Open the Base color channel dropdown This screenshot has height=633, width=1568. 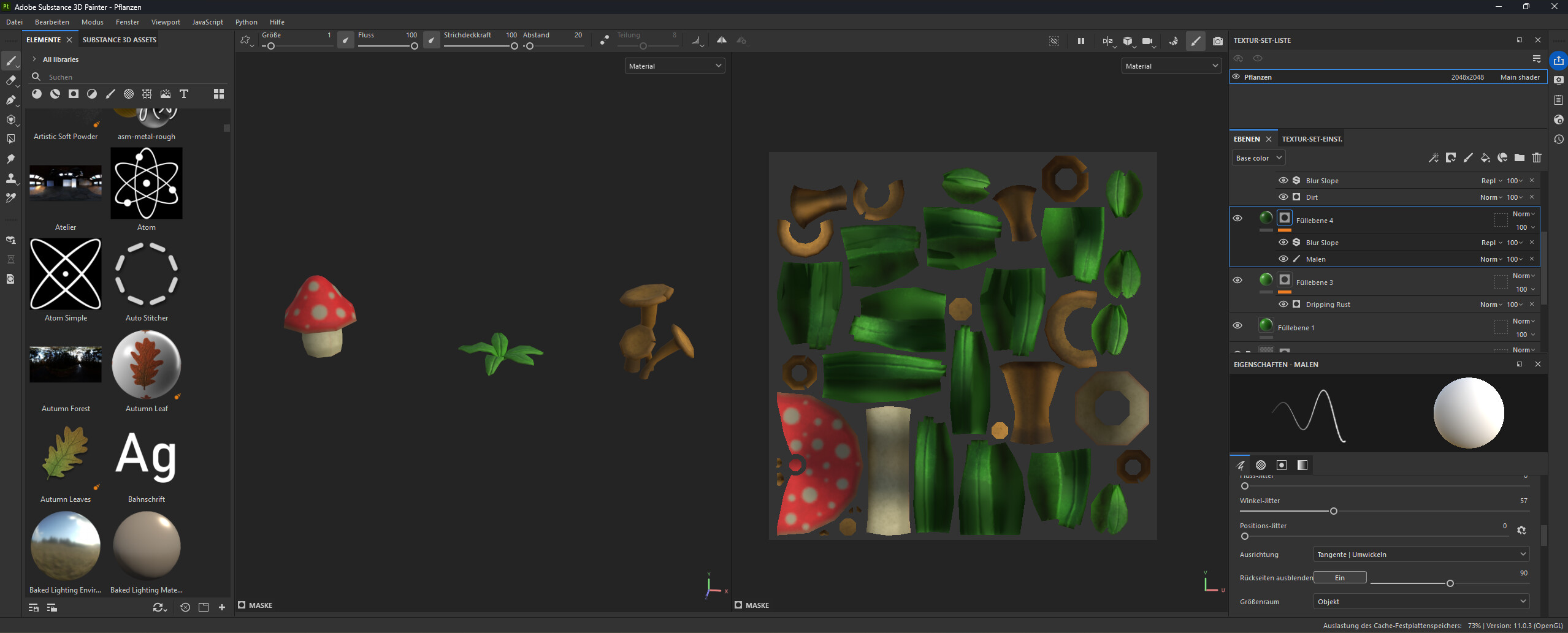tap(1258, 158)
